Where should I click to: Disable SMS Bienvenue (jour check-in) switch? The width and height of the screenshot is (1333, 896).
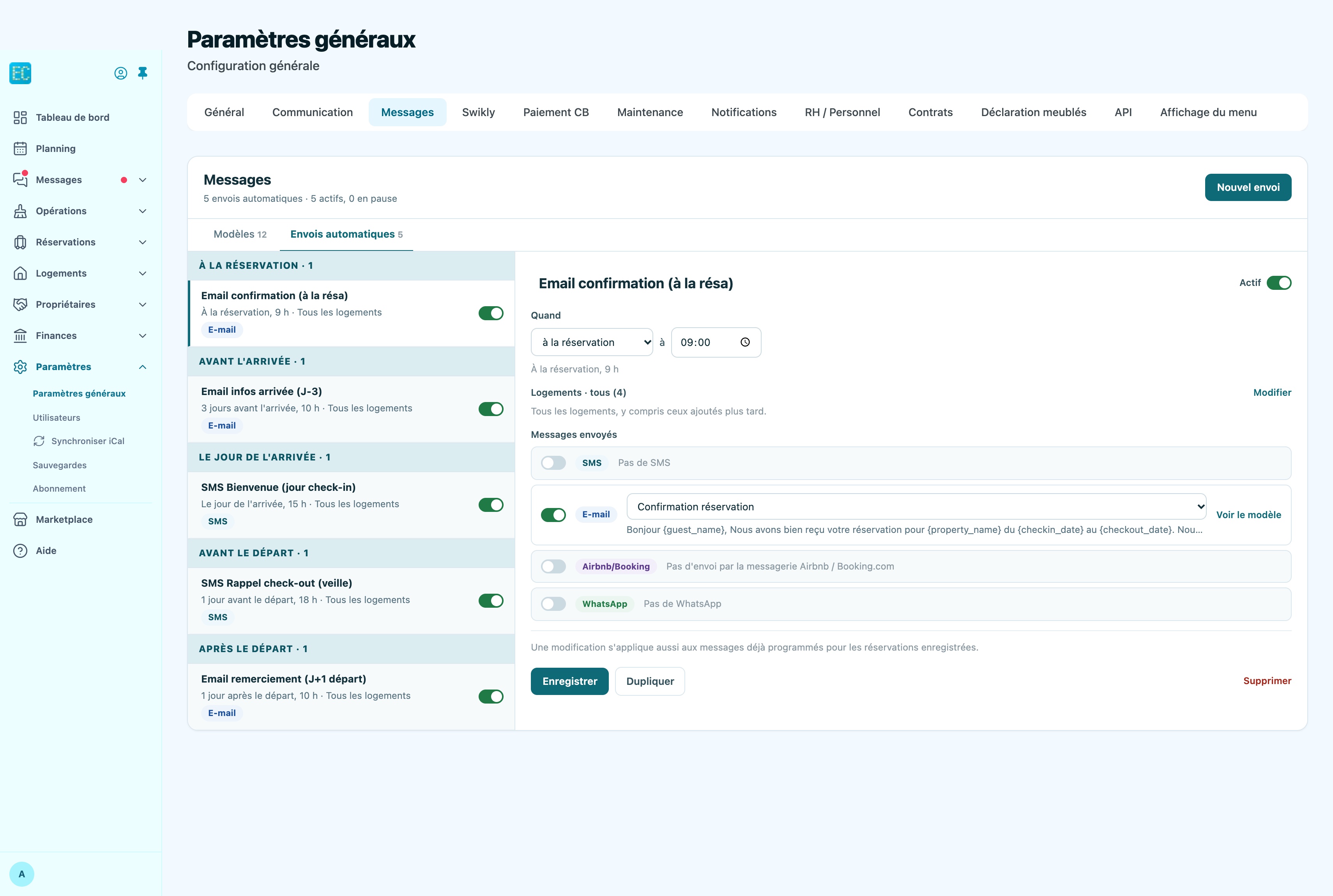point(490,505)
